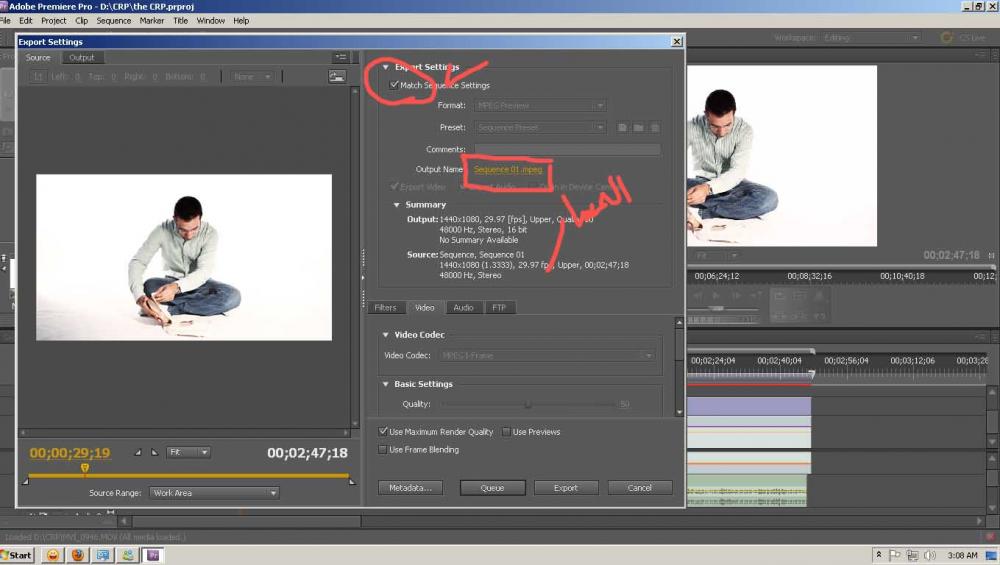The width and height of the screenshot is (1000, 565).
Task: Click the save preset icon
Action: click(622, 128)
